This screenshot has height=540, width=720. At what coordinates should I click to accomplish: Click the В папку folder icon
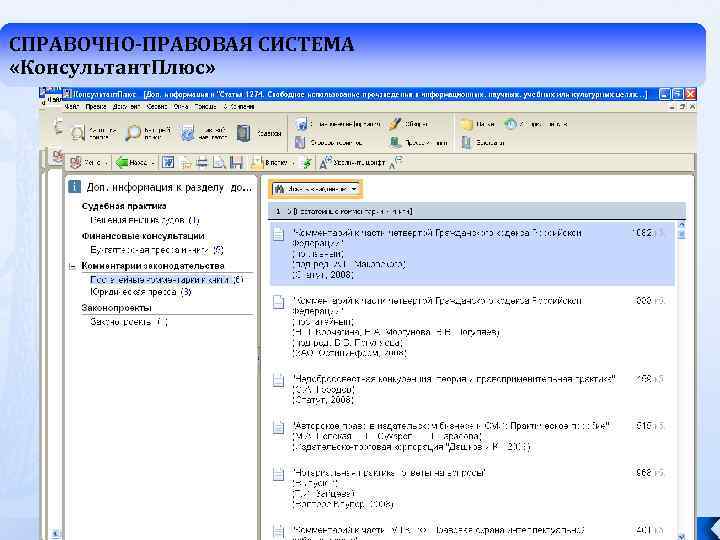257,163
